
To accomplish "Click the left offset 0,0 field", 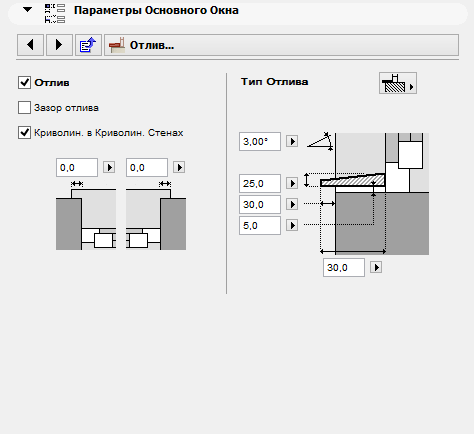I will click(77, 167).
